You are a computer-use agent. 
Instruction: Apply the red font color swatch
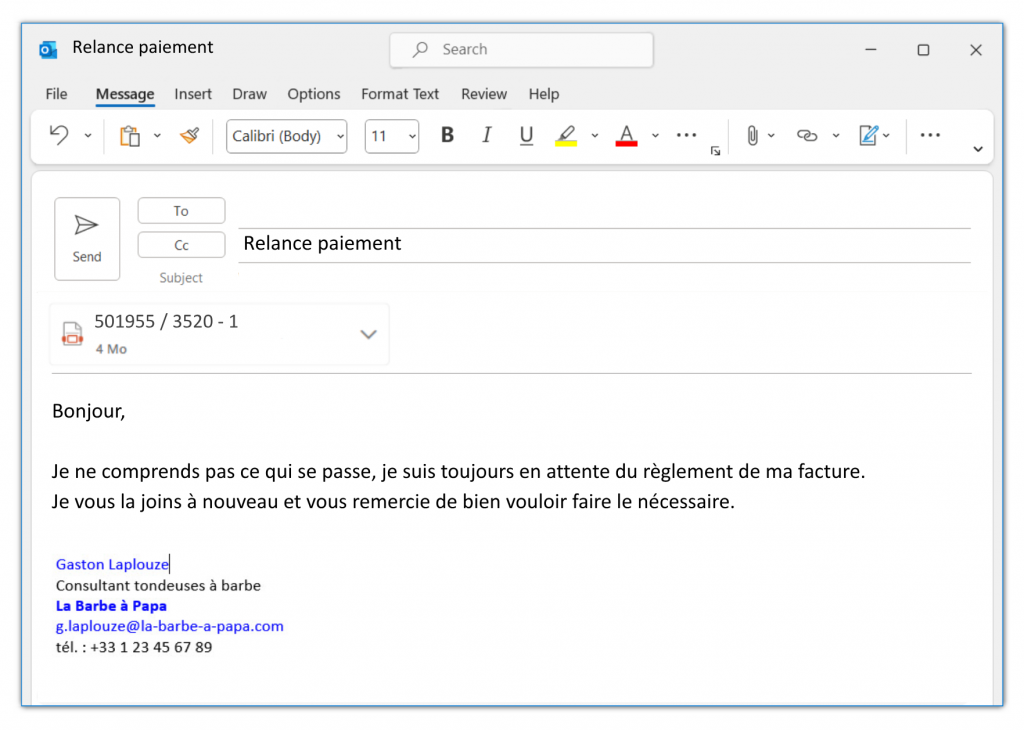click(x=627, y=136)
